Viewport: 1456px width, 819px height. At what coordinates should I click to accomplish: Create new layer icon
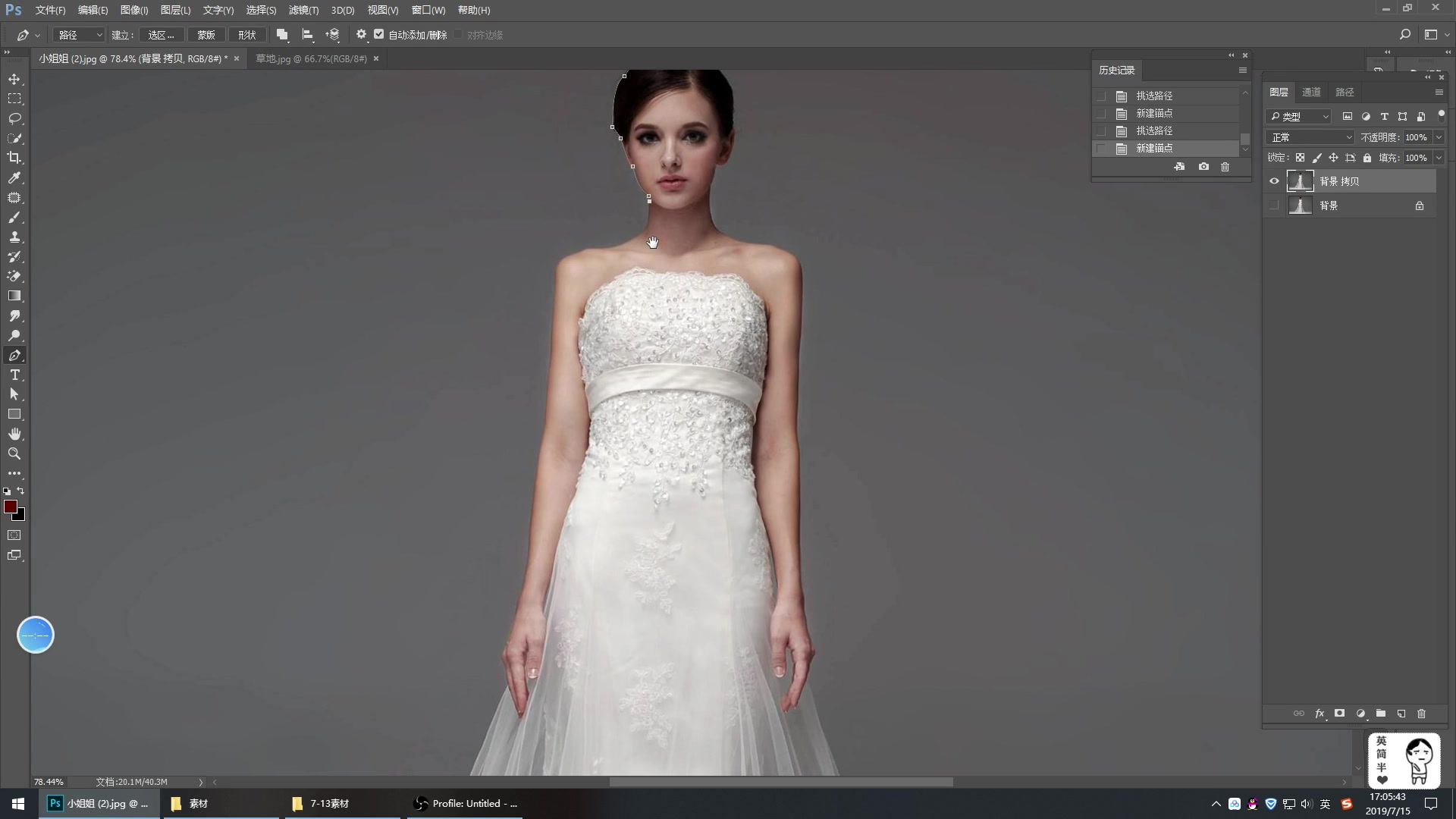tap(1401, 714)
